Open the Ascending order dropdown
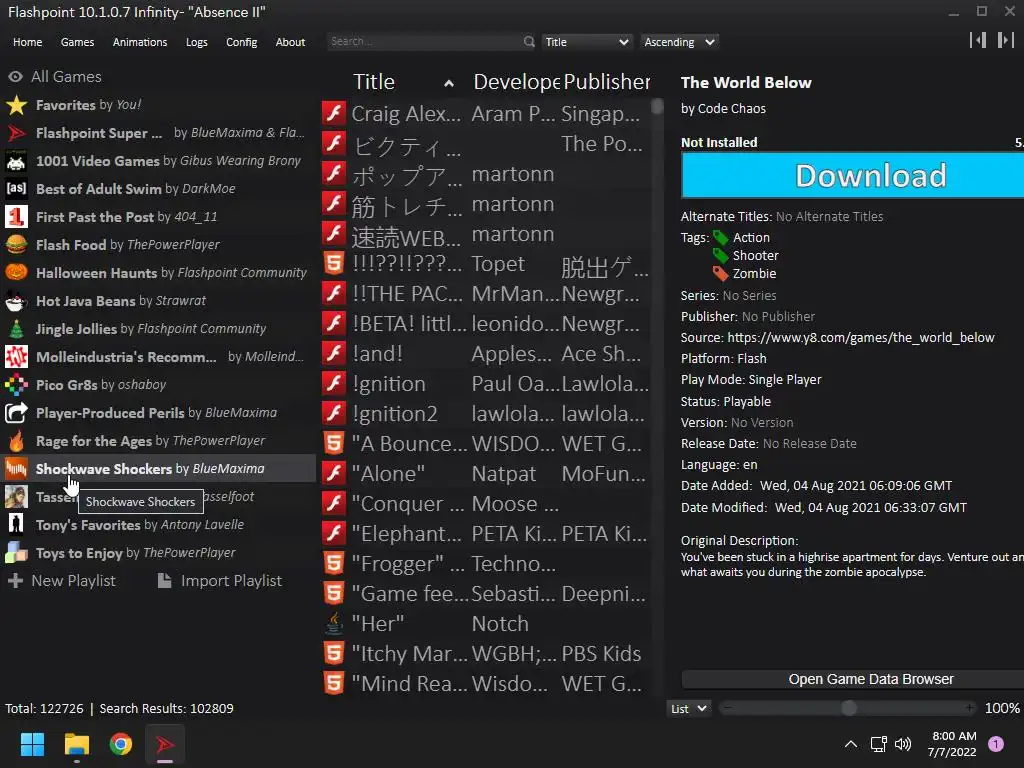The height and width of the screenshot is (768, 1024). [679, 42]
